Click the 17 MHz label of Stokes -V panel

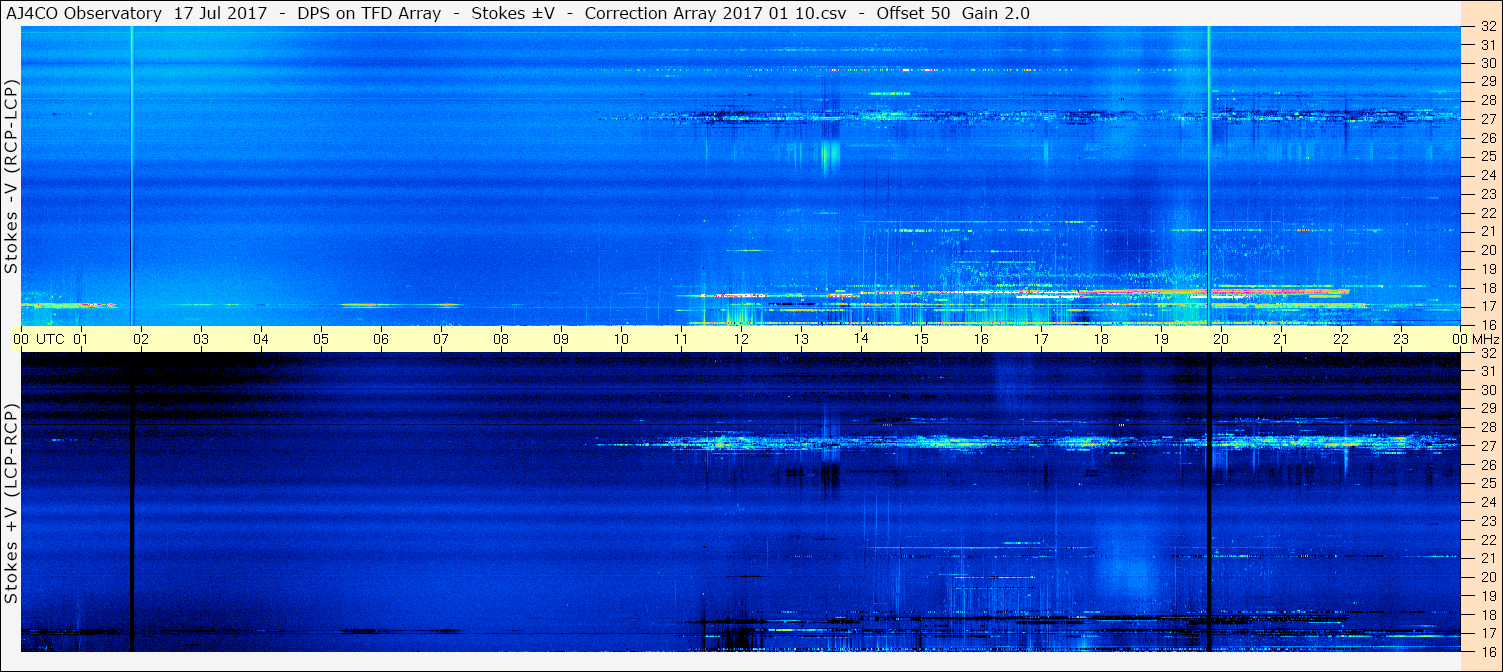[1488, 306]
